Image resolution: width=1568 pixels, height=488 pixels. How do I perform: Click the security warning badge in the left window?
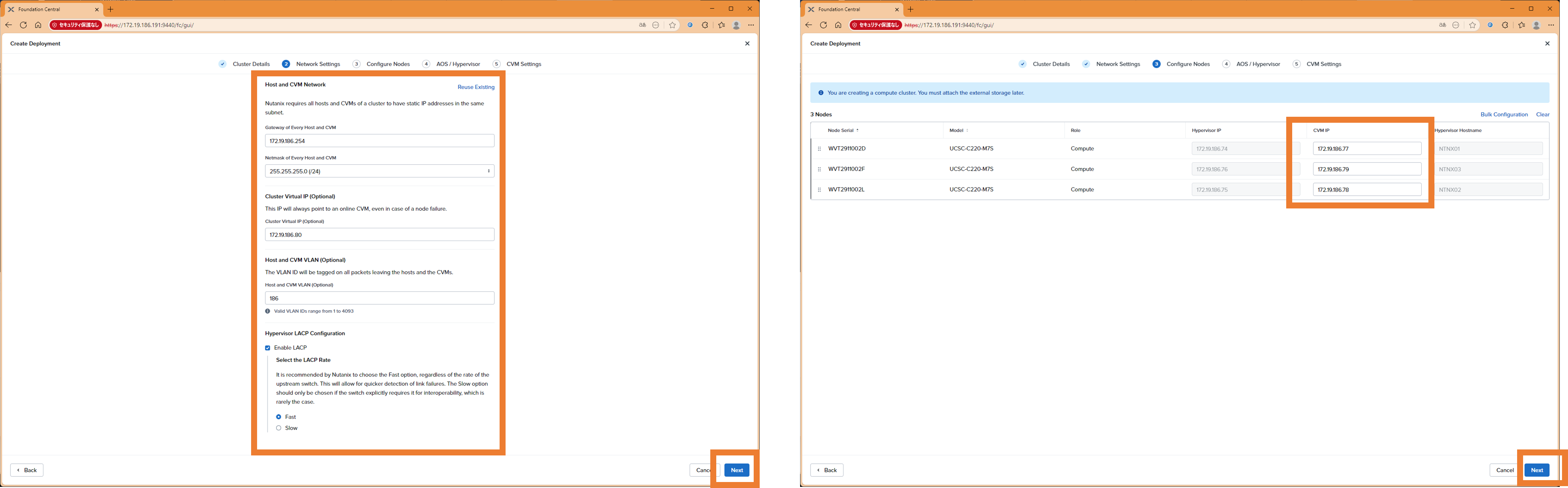click(76, 25)
